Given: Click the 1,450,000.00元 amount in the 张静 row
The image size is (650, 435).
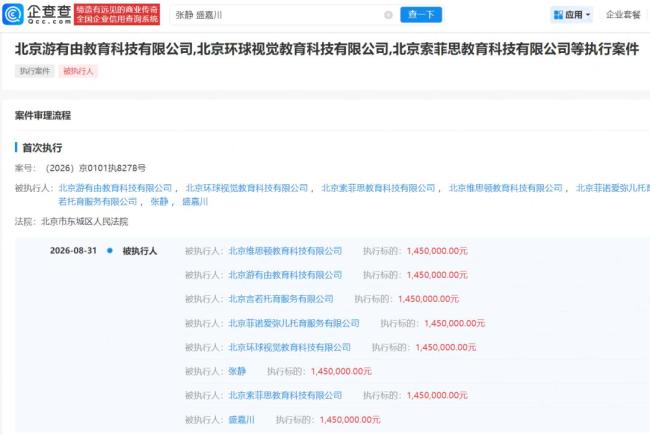Looking at the screenshot, I should [x=341, y=371].
